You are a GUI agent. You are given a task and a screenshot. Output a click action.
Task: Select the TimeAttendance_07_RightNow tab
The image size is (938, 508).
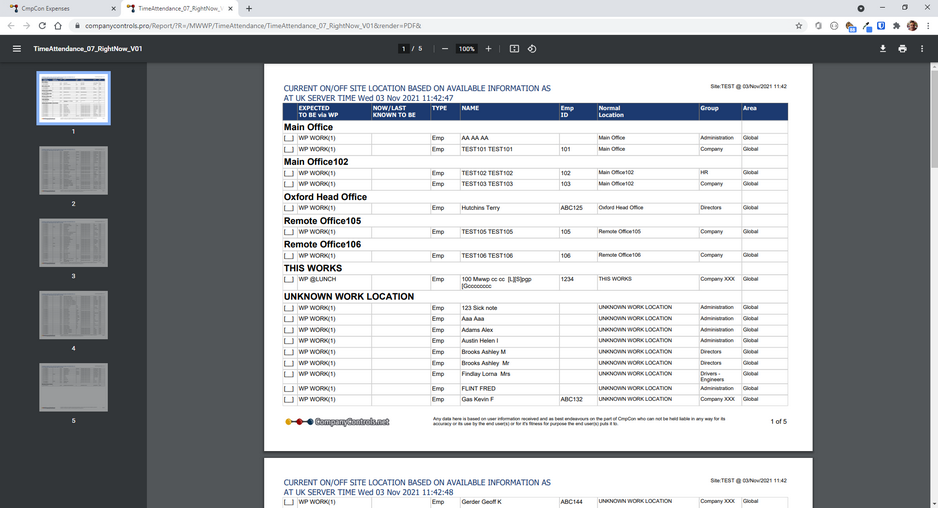tap(179, 8)
